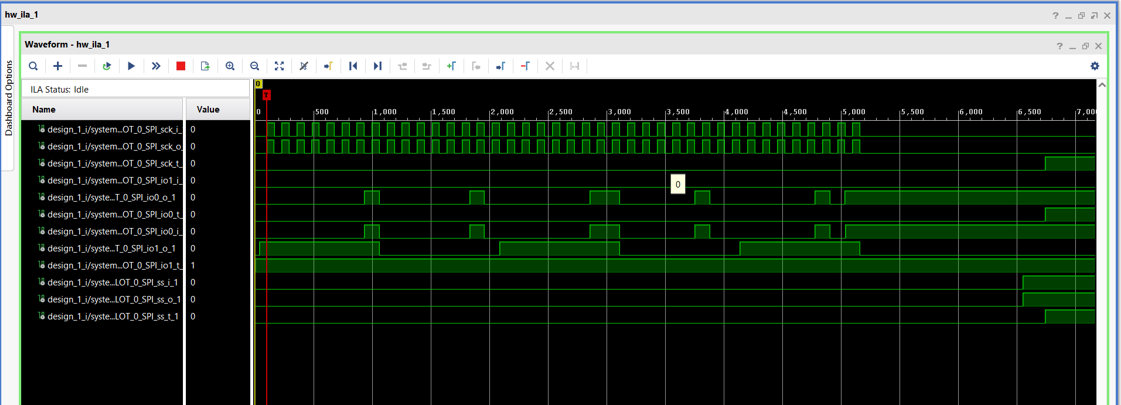Jump to the first time sample
This screenshot has height=405, width=1121.
click(x=353, y=66)
